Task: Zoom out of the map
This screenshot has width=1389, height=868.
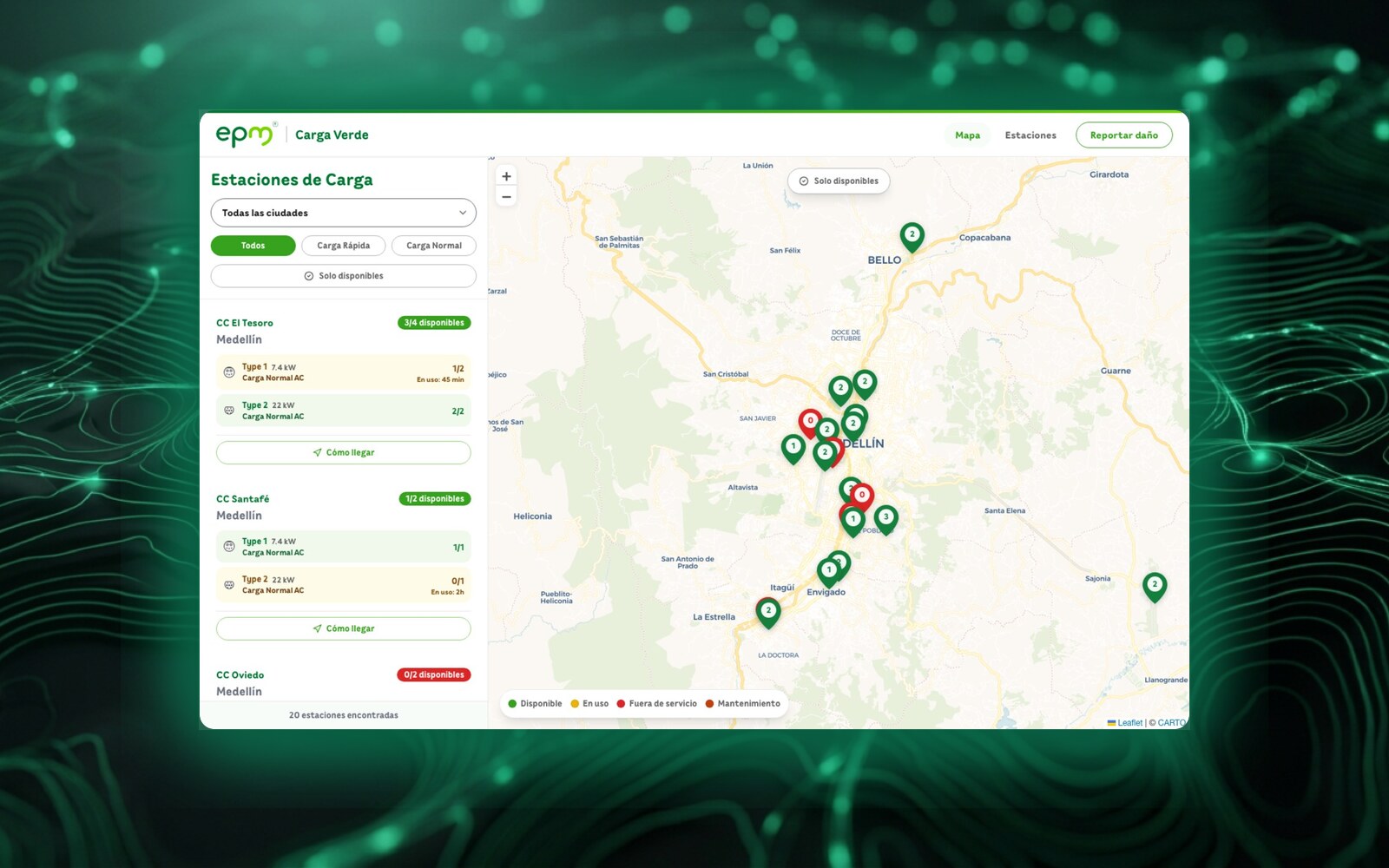Action: pyautogui.click(x=506, y=197)
